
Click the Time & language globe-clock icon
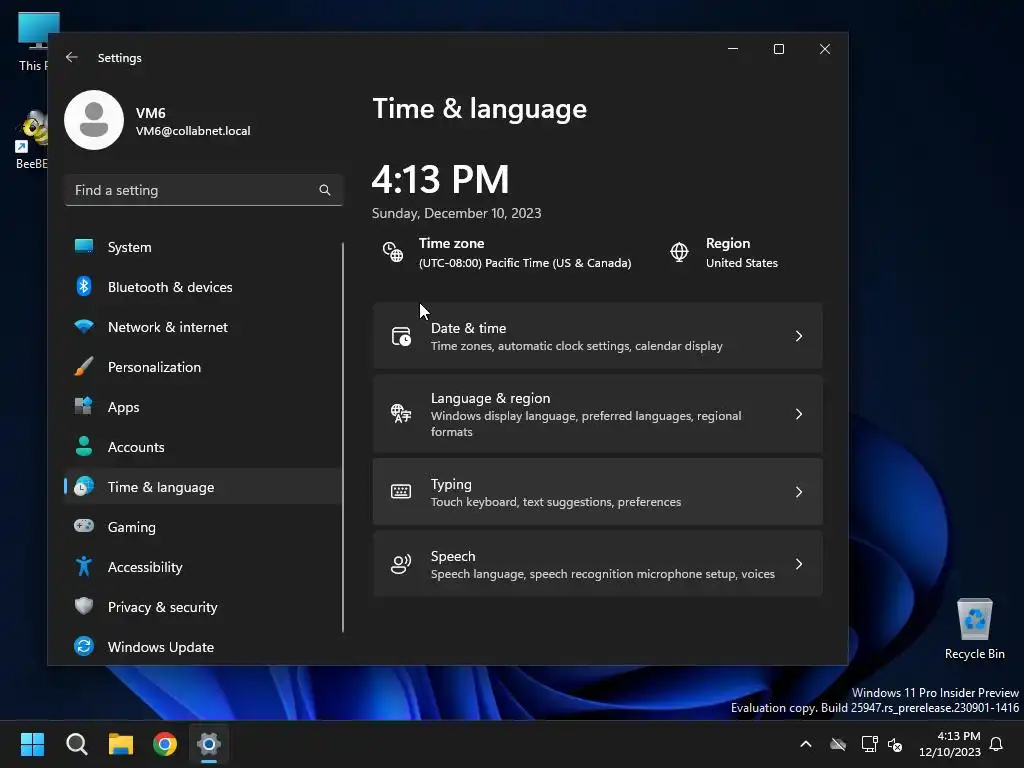click(x=84, y=486)
